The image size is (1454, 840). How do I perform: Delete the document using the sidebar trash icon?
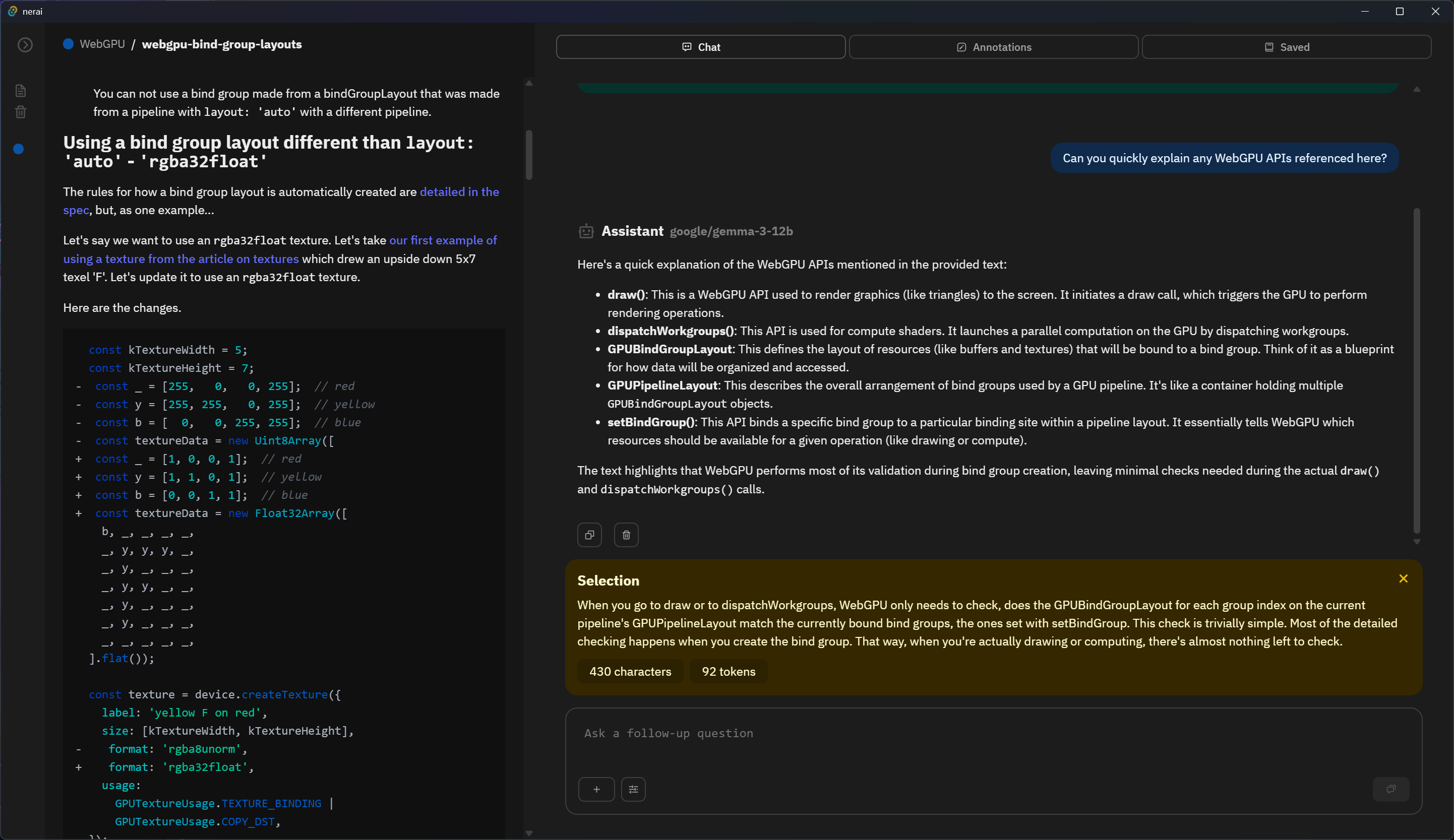coord(20,112)
